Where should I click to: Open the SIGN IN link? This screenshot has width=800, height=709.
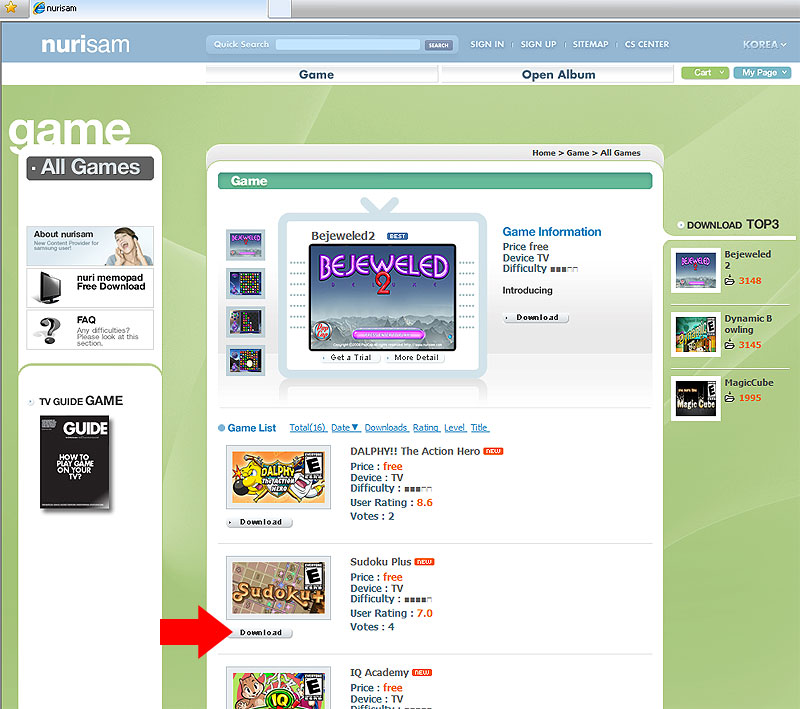click(487, 44)
